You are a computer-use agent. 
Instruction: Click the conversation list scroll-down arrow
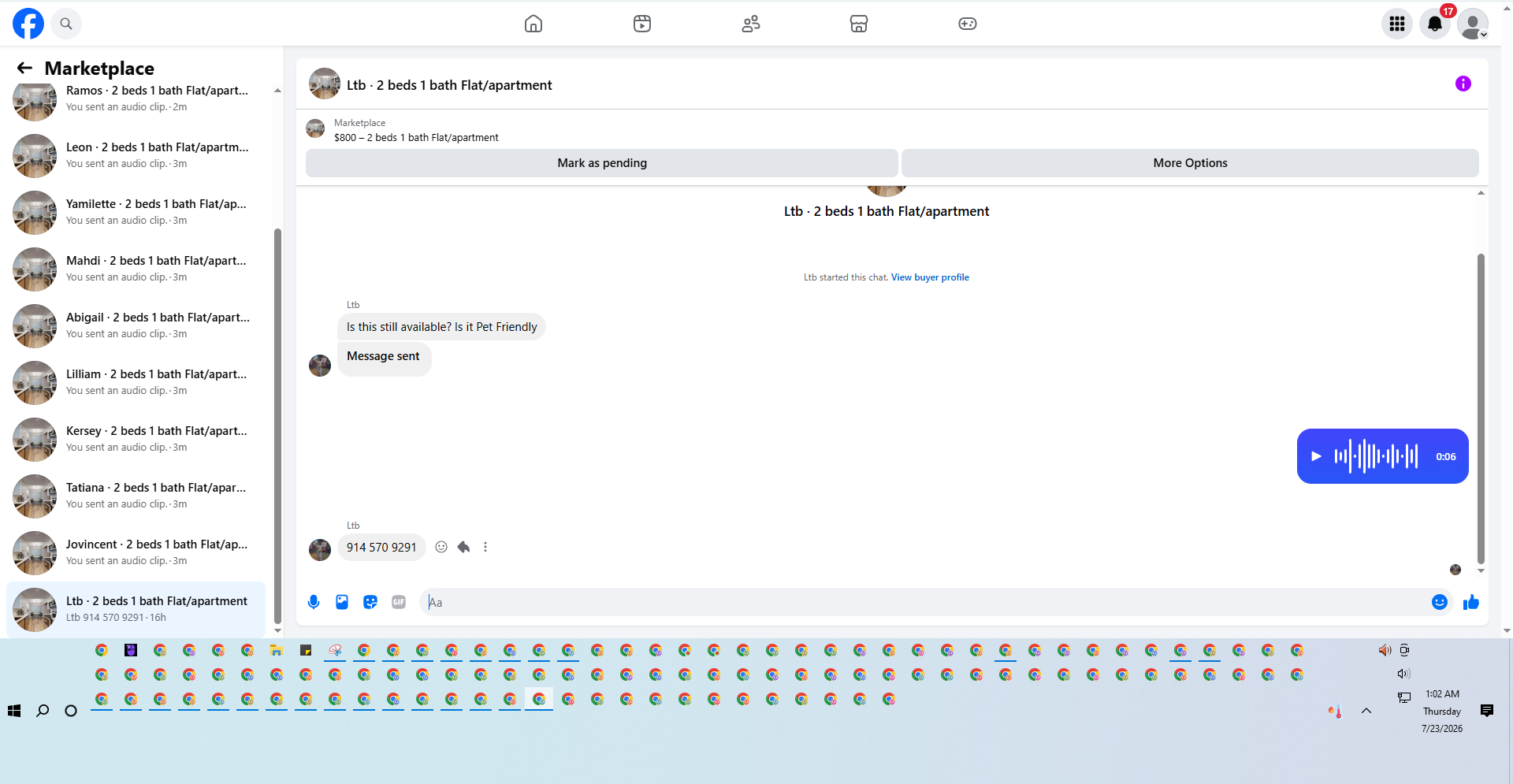coord(277,630)
